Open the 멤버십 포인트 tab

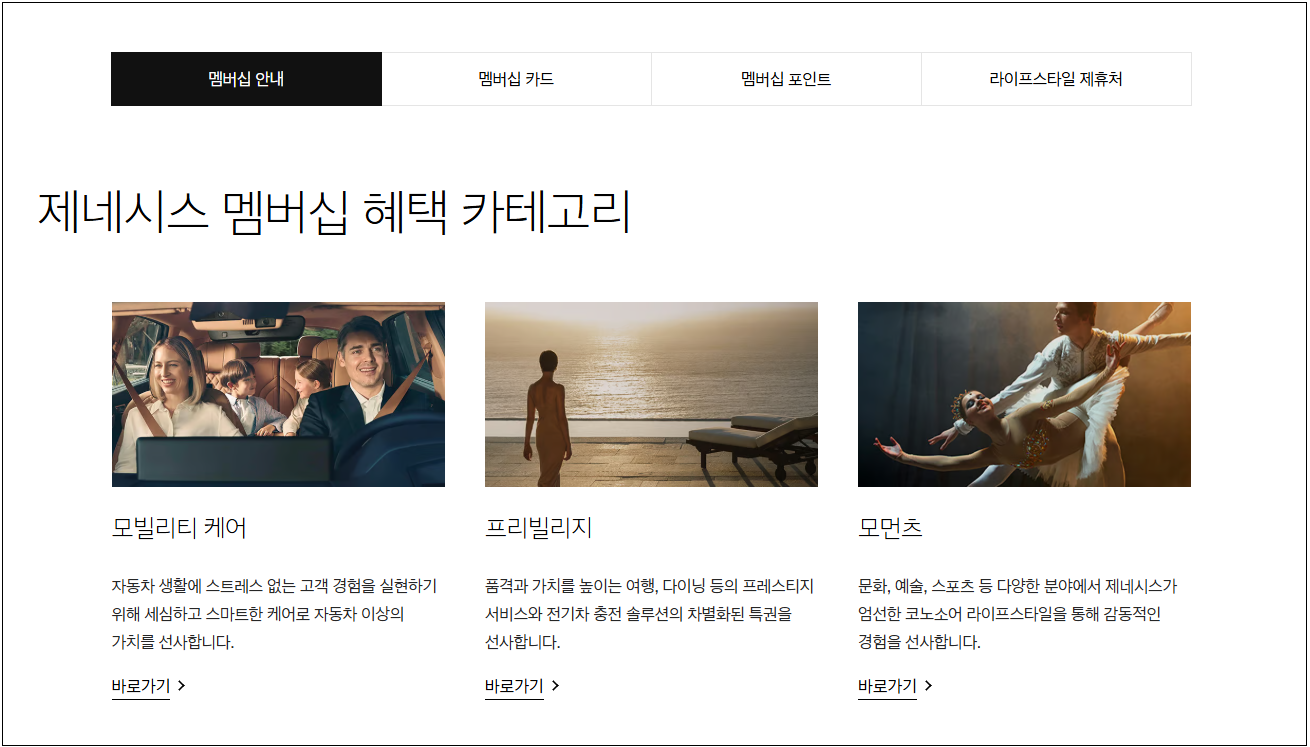click(787, 78)
